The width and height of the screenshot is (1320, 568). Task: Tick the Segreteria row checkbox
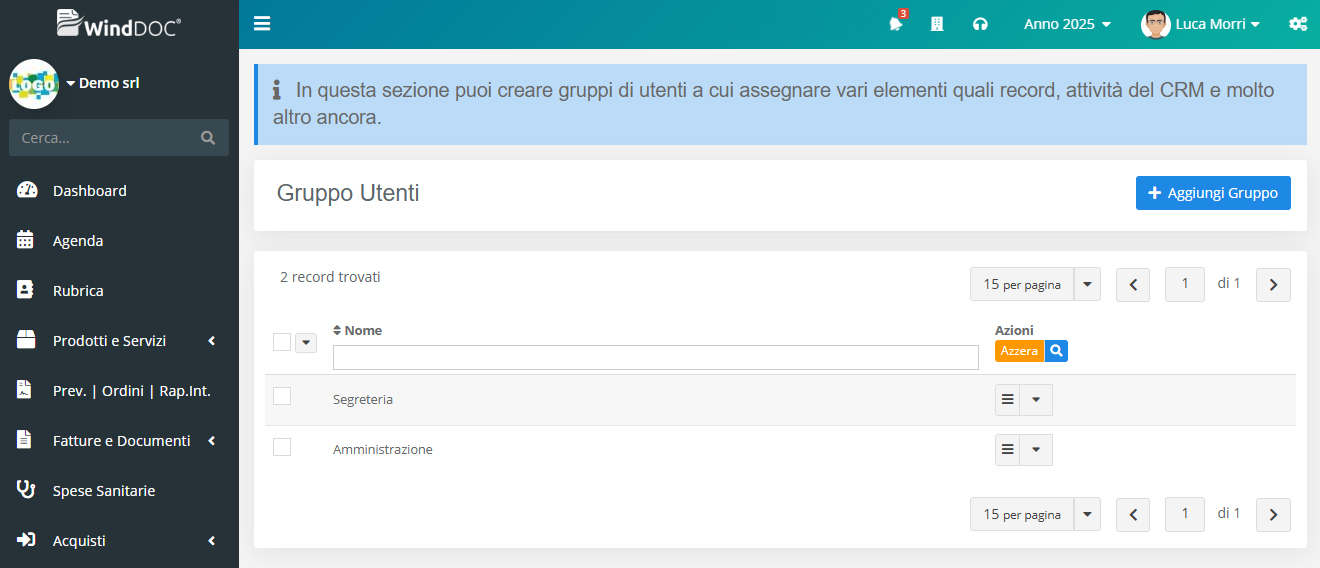click(282, 397)
